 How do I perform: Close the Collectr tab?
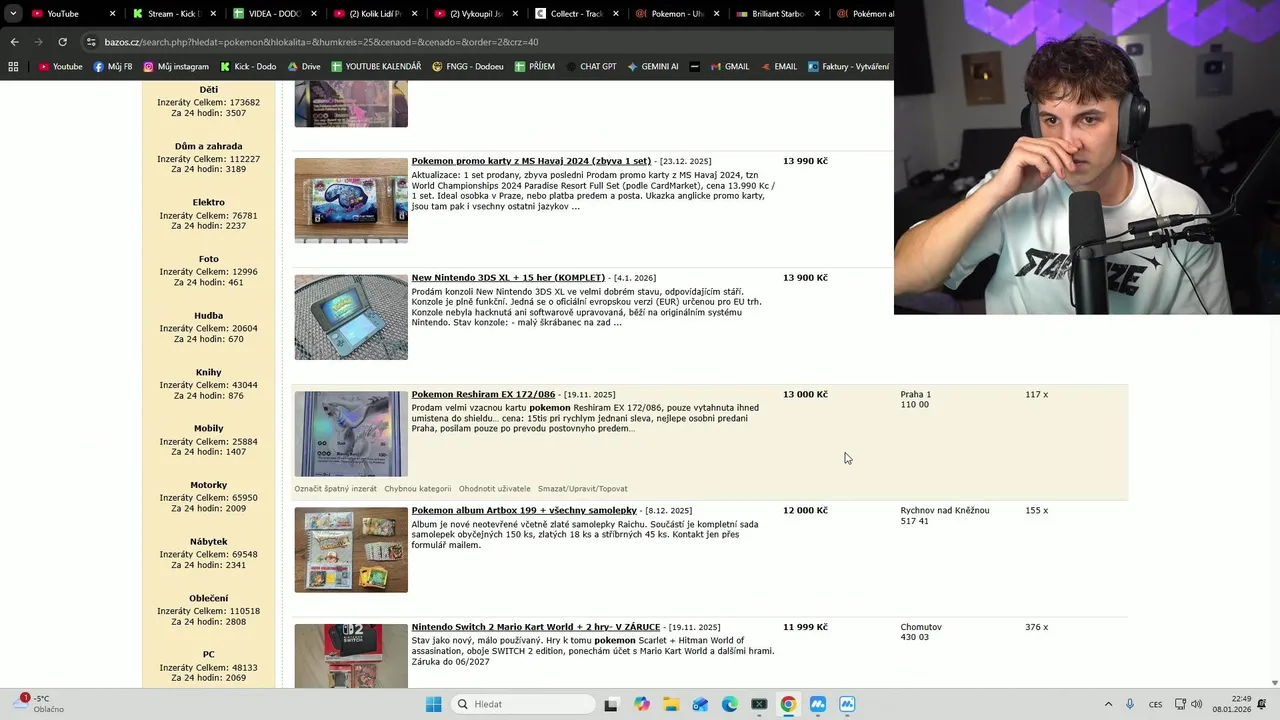tap(616, 14)
